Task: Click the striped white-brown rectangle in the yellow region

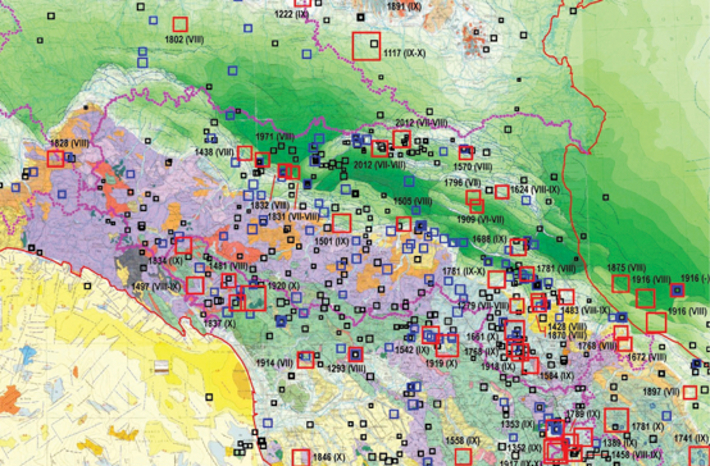Action: [160, 366]
